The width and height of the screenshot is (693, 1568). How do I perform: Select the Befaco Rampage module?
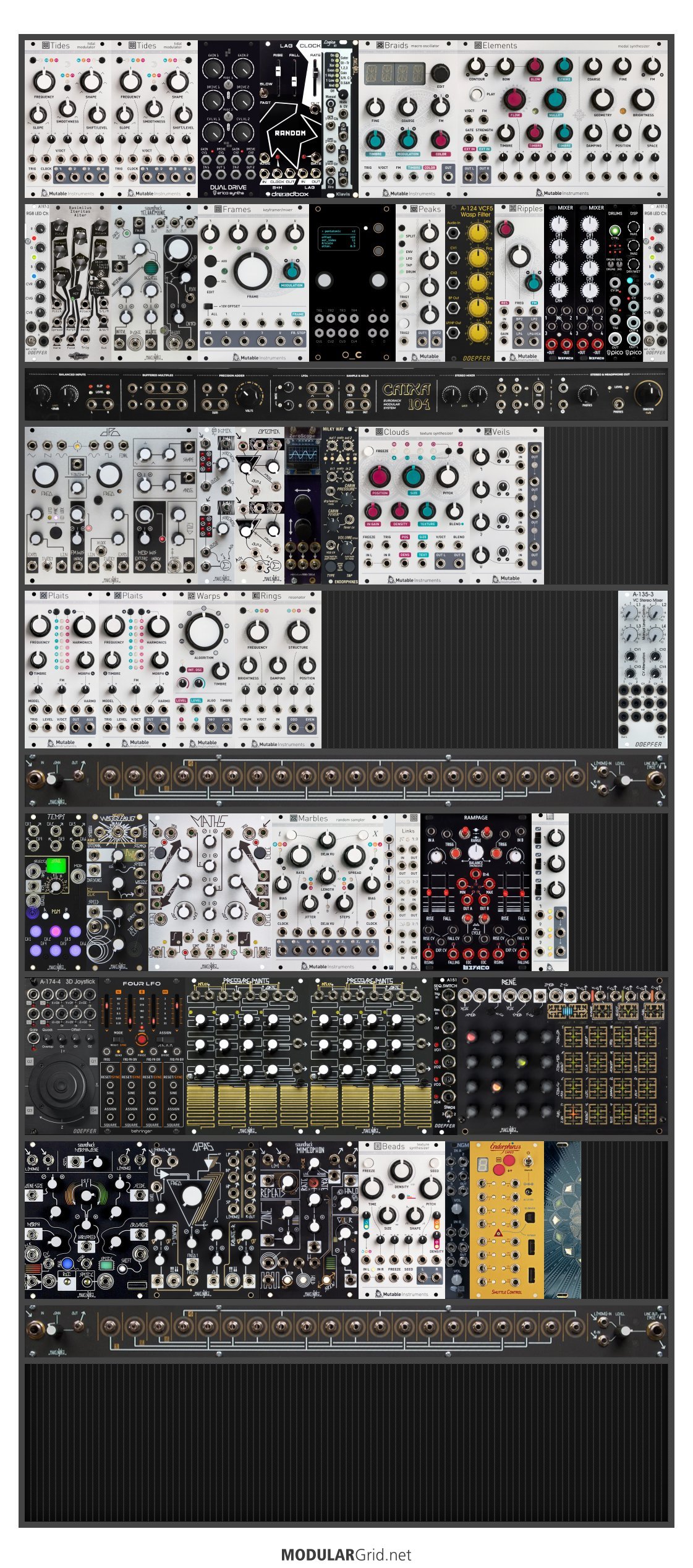[x=476, y=892]
